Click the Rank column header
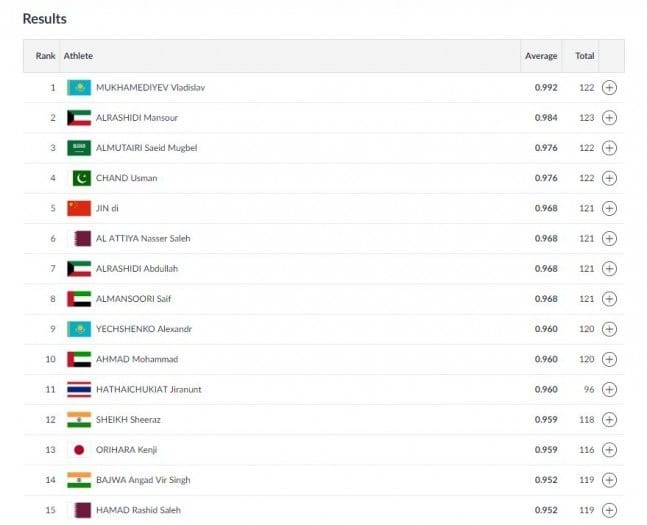The image size is (647, 525). [45, 56]
